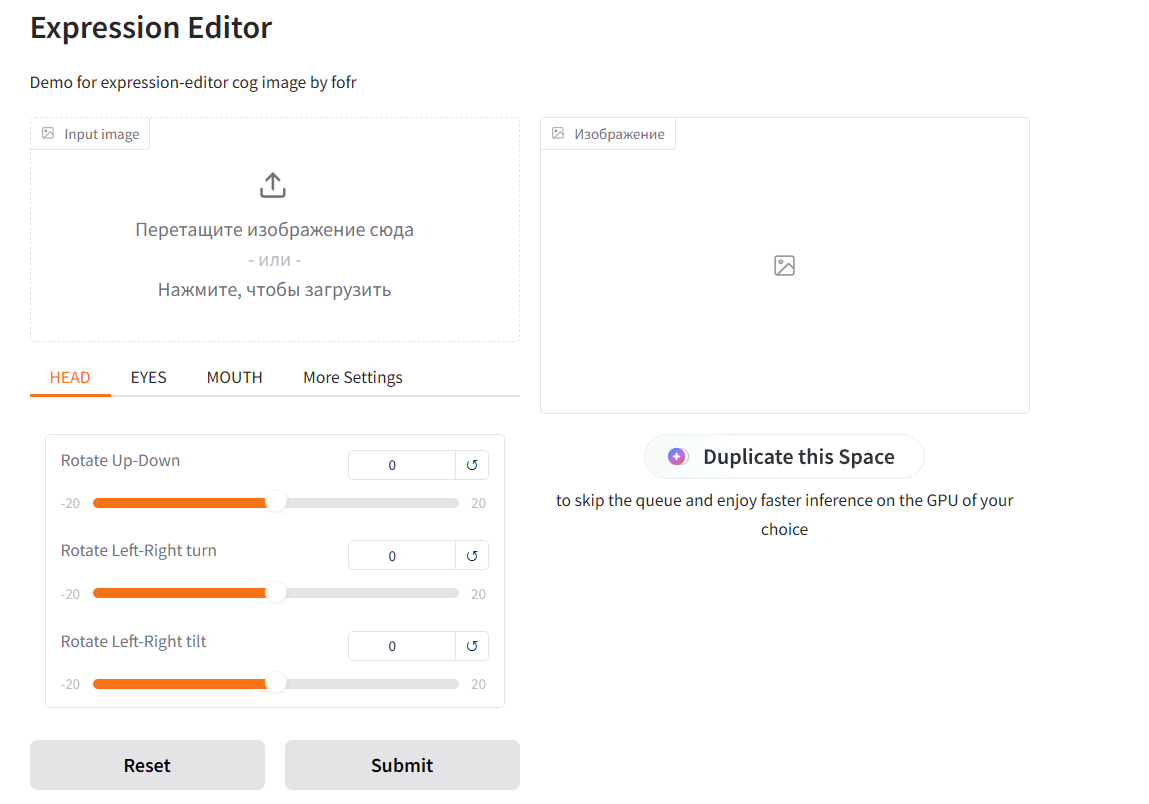Click the Duplicate this Space logo icon
The image size is (1149, 804).
point(677,457)
